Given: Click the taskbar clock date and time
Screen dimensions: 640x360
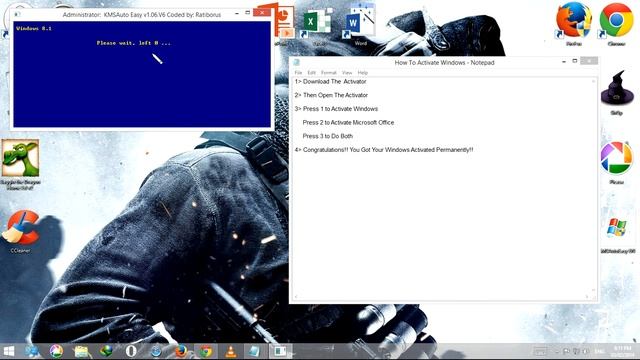Looking at the screenshot, I should pyautogui.click(x=622, y=351).
